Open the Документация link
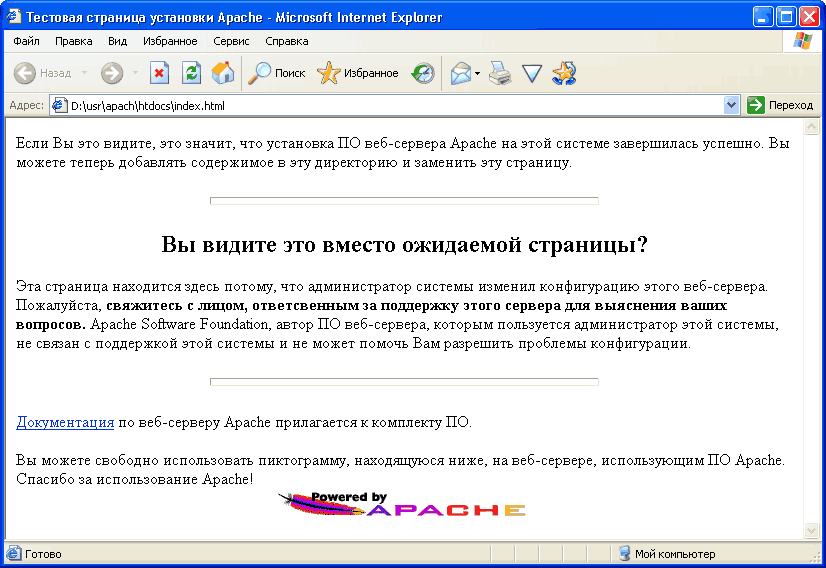 click(x=65, y=422)
